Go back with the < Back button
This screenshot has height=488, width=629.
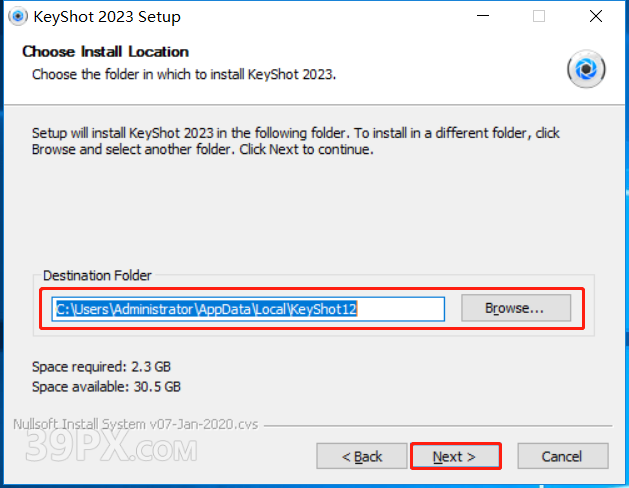(362, 456)
